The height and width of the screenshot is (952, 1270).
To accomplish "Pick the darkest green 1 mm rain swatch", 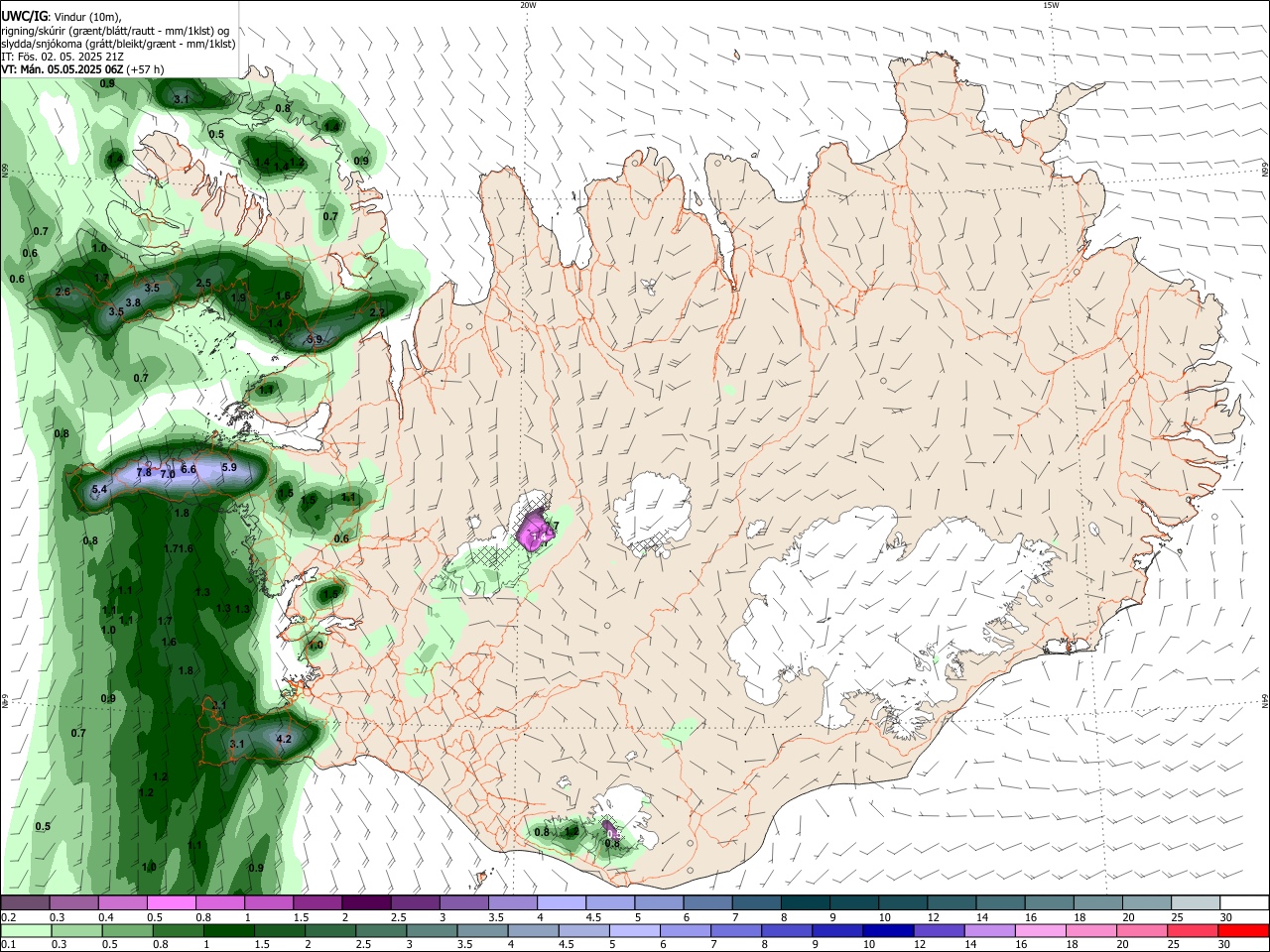I will (x=229, y=930).
